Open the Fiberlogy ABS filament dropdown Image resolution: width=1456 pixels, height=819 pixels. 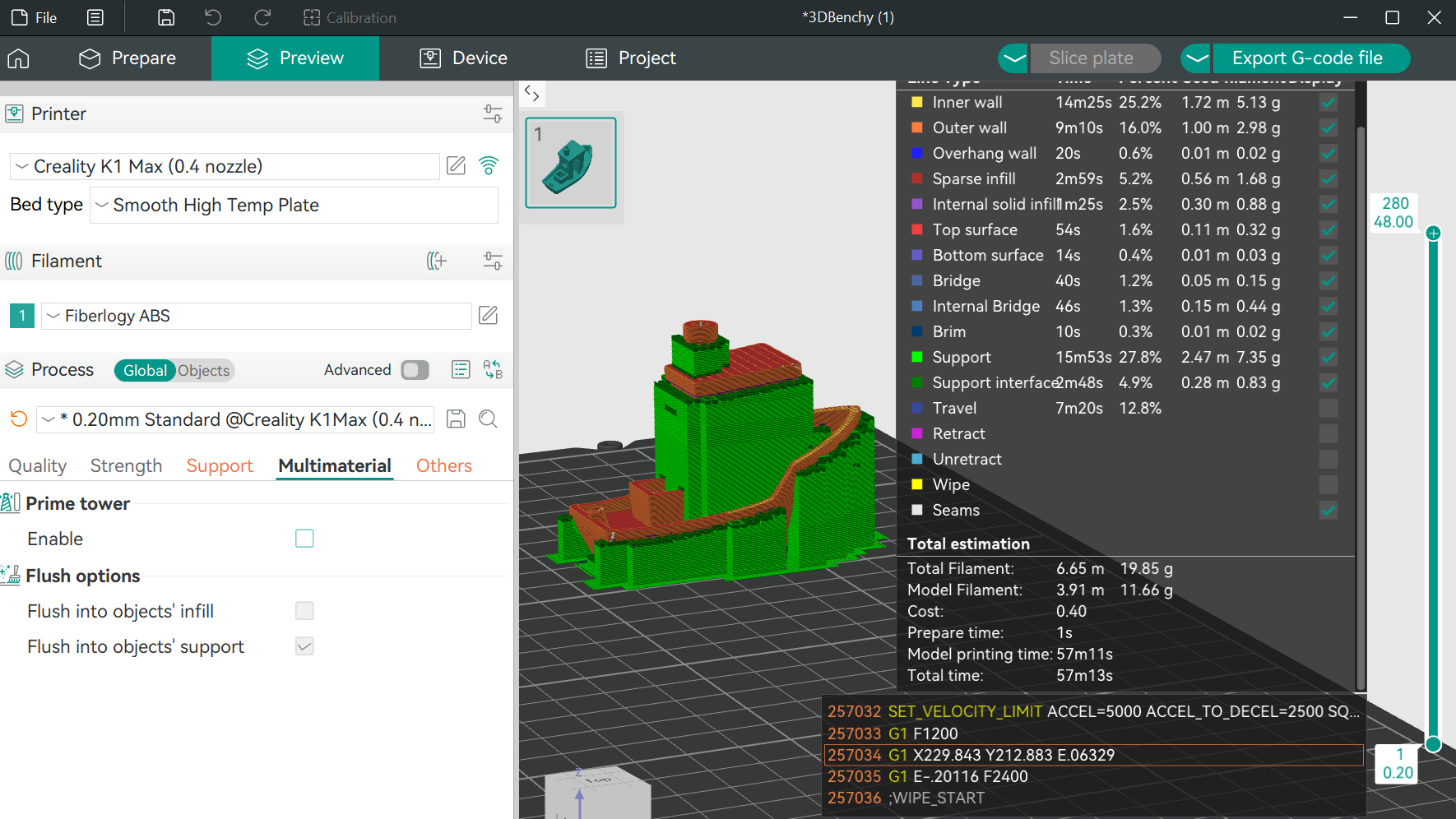(x=256, y=316)
